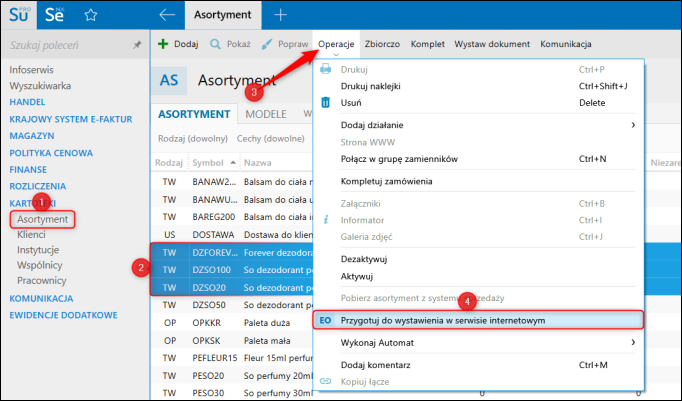Click the Pokaż magnifier icon

click(x=215, y=44)
